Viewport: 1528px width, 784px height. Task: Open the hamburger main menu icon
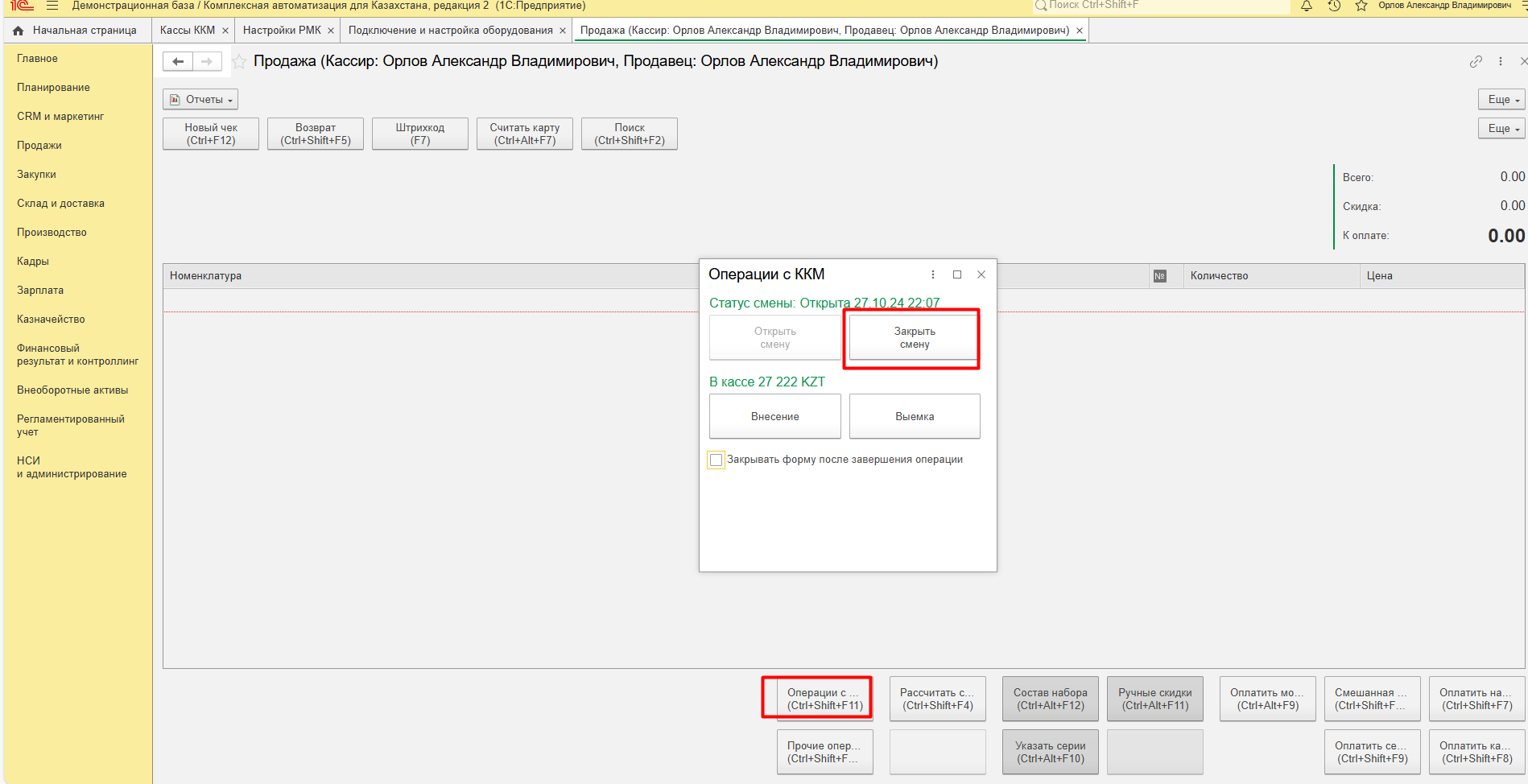(x=52, y=6)
